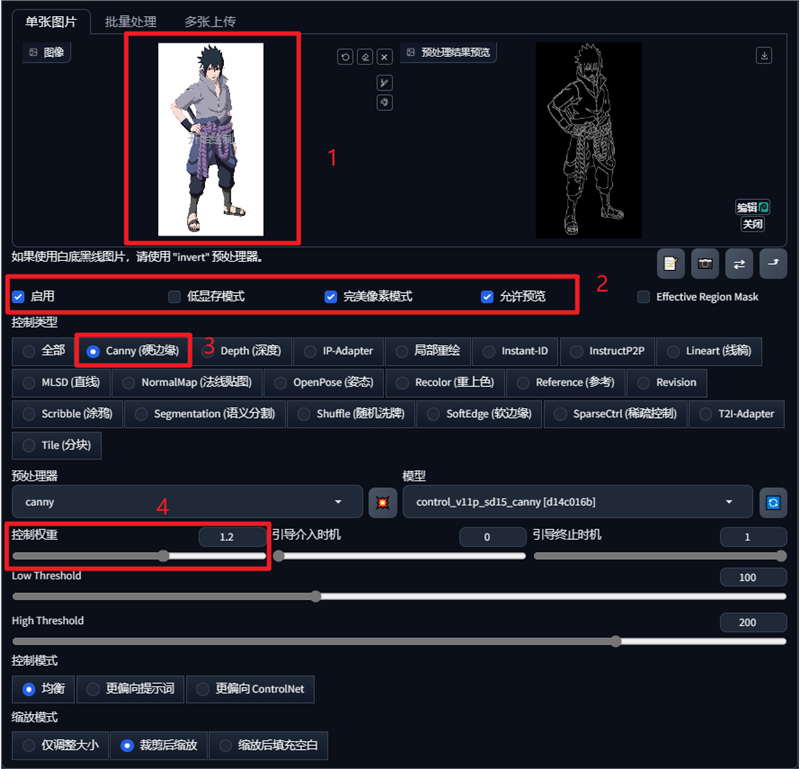Click the new canvas notepad icon

[671, 263]
